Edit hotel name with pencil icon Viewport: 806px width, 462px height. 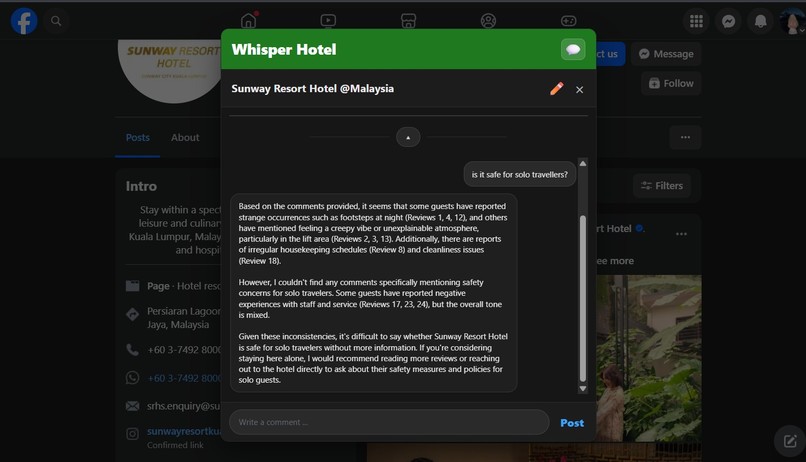pyautogui.click(x=556, y=89)
